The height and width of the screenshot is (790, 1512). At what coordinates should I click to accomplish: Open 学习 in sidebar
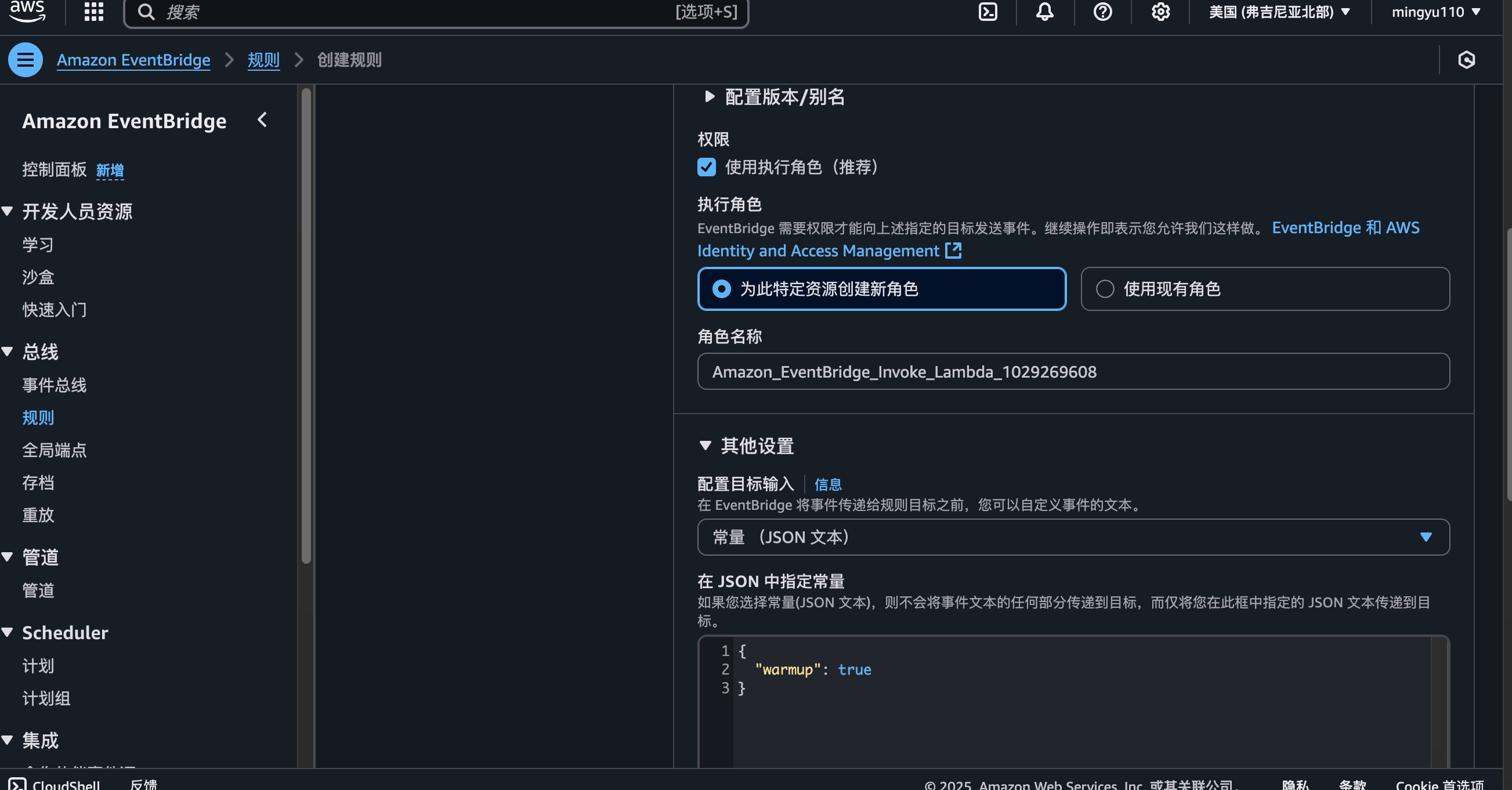(x=38, y=245)
